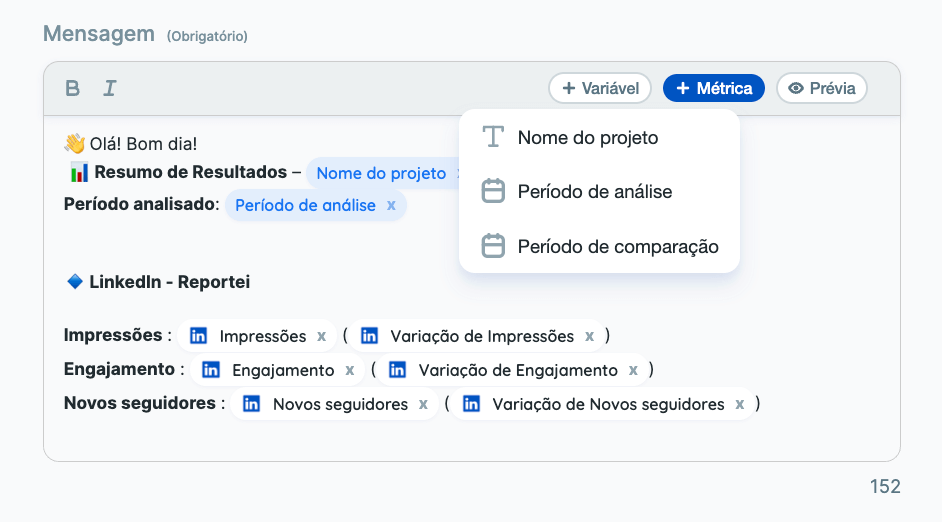Delete Variação de Novos seguidores chip

pos(739,404)
